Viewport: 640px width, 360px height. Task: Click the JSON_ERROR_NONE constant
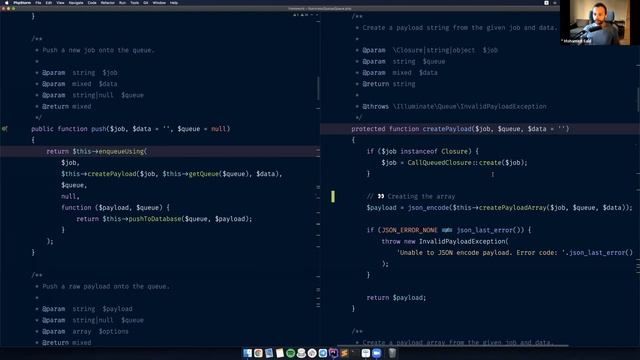click(x=409, y=230)
